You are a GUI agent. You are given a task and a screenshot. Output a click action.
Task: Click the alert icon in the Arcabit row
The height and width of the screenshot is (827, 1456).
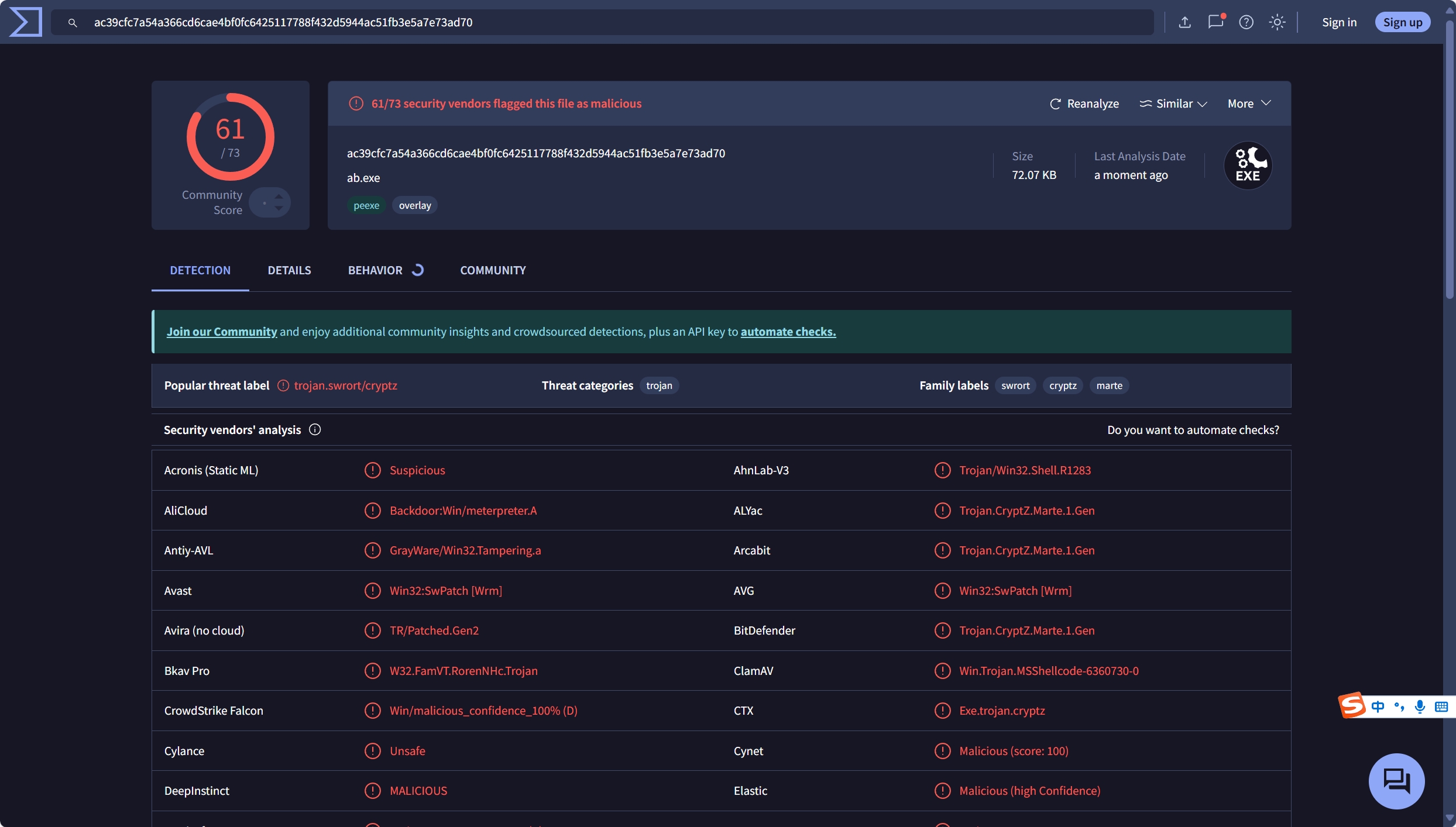click(942, 550)
